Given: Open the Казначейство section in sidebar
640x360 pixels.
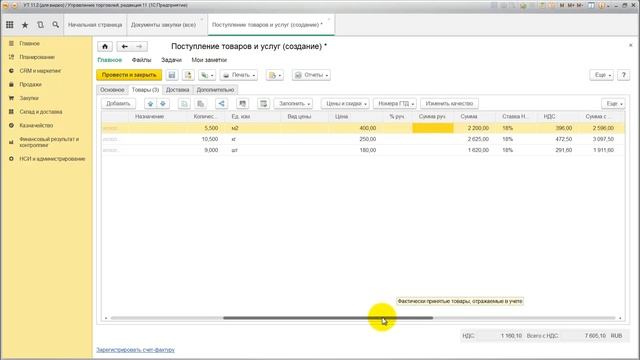Looking at the screenshot, I should click(36, 125).
